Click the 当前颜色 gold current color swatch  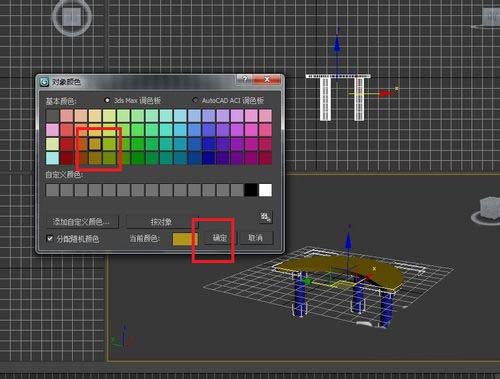point(185,239)
